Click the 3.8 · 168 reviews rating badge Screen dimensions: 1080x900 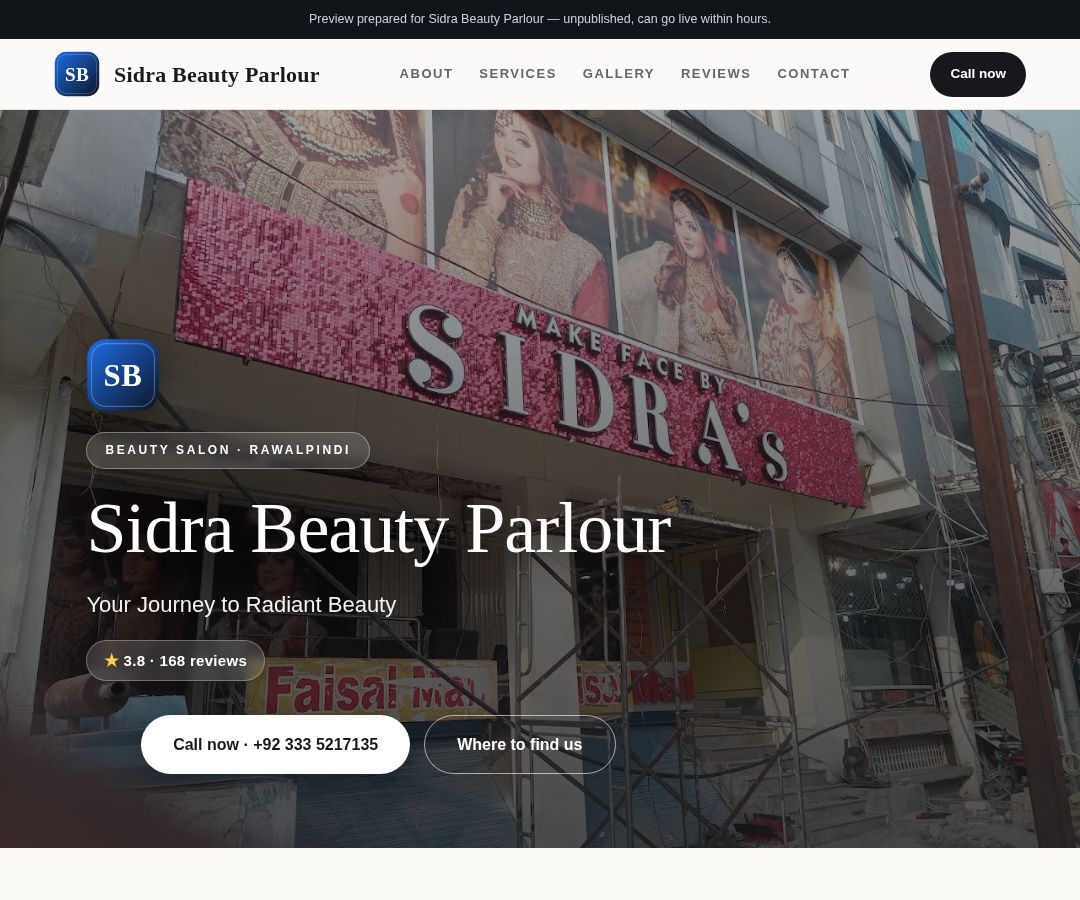175,660
